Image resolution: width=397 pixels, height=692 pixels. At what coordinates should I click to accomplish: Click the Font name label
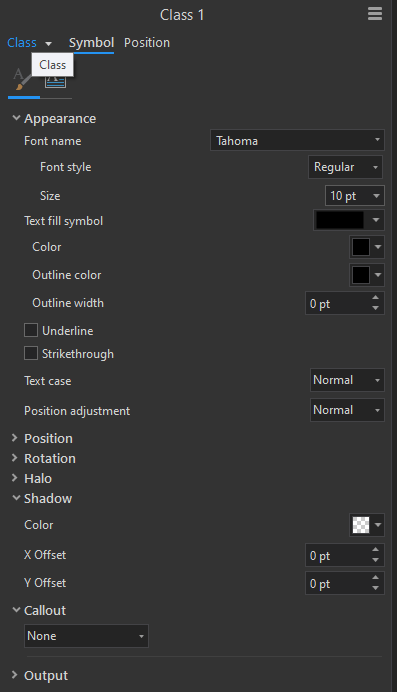click(x=52, y=141)
